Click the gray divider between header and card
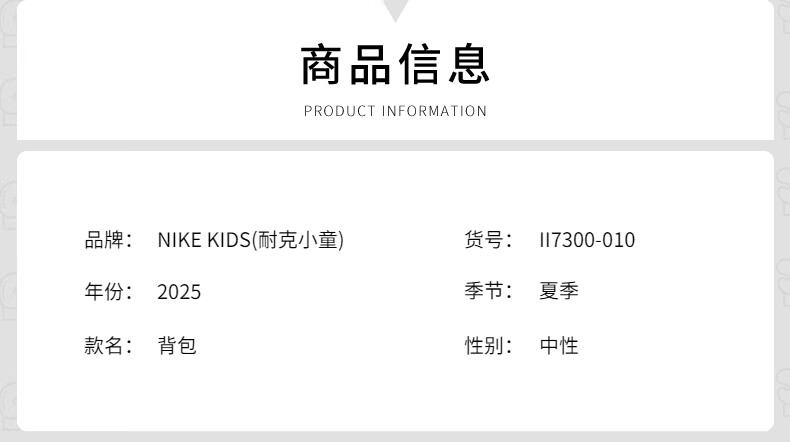Screen dimensions: 790x442 pos(396,146)
